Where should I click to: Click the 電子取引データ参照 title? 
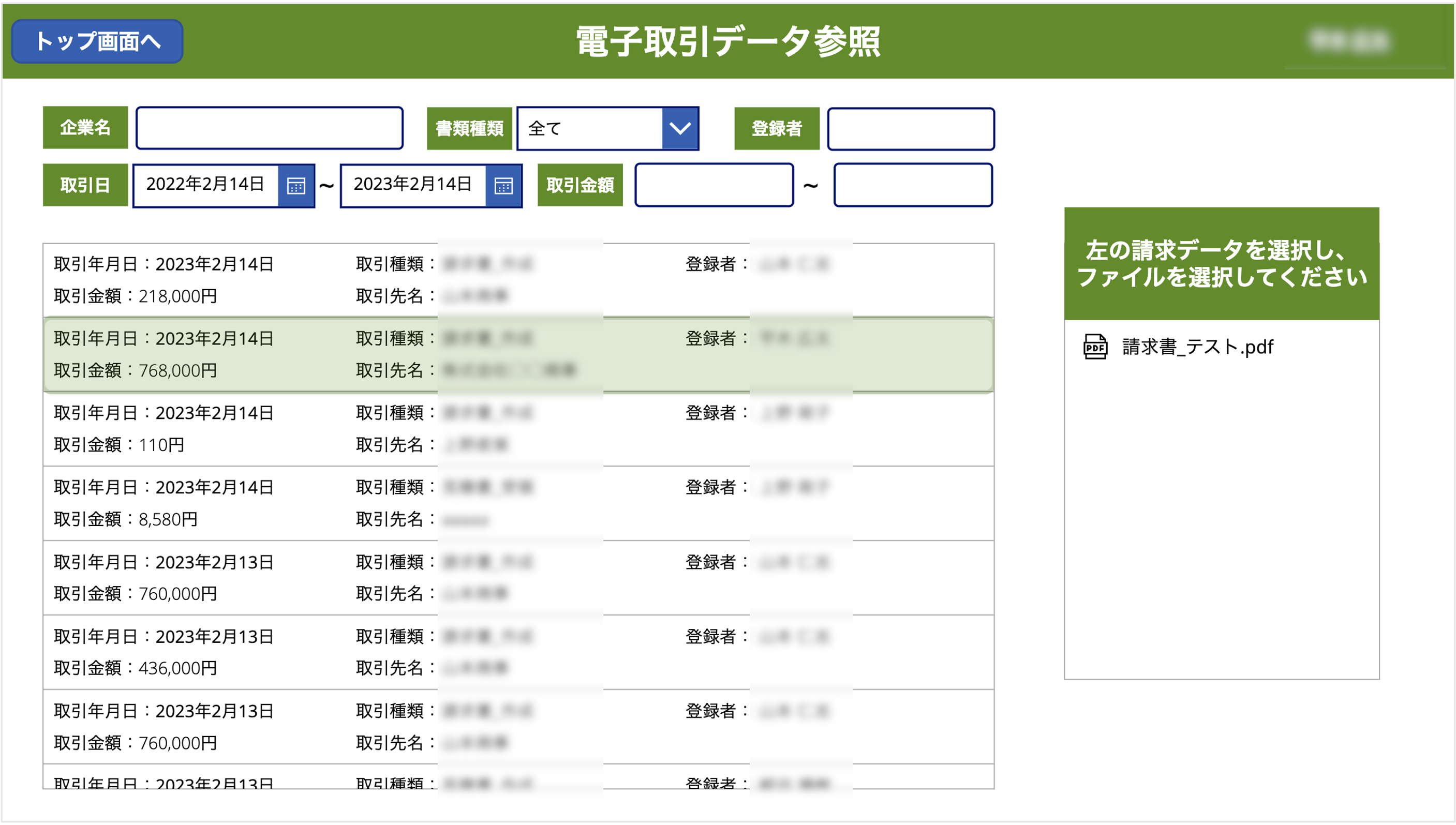[x=727, y=41]
